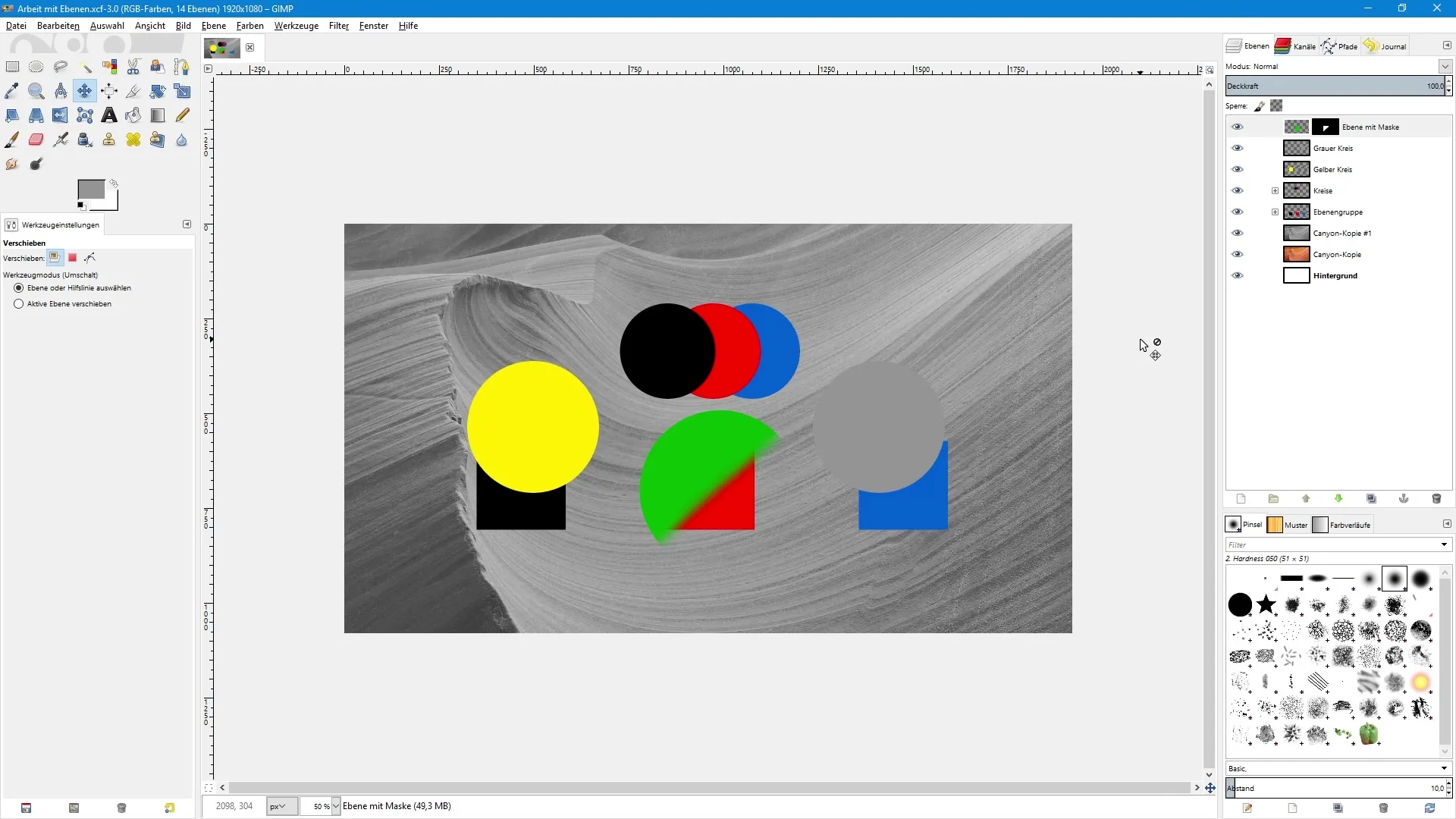Select the Rectangle Select tool

(12, 67)
